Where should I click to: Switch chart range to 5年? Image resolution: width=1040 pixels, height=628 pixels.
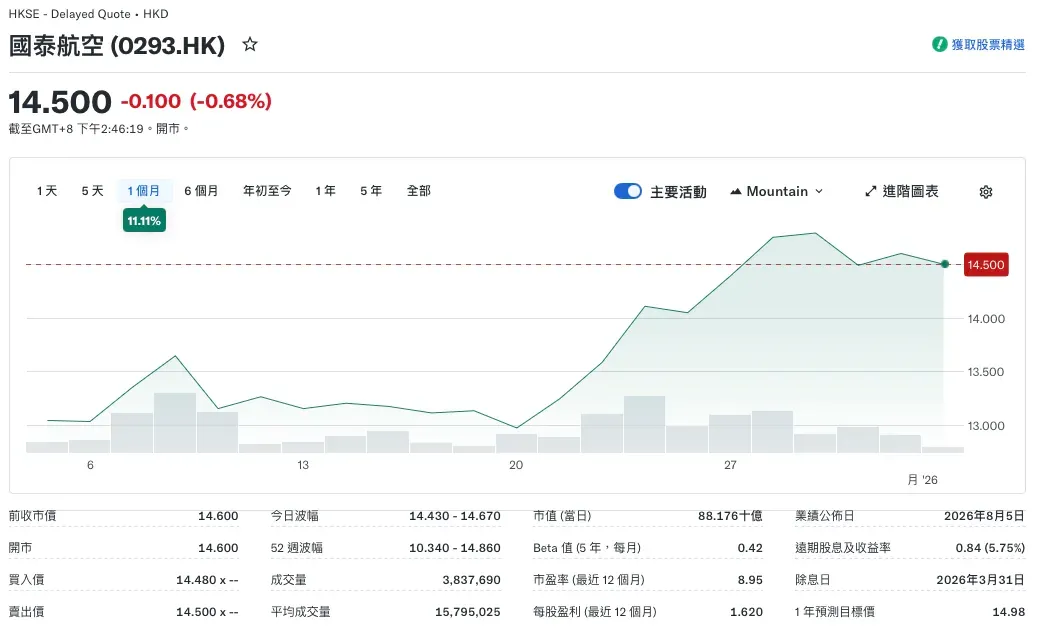[x=371, y=191]
